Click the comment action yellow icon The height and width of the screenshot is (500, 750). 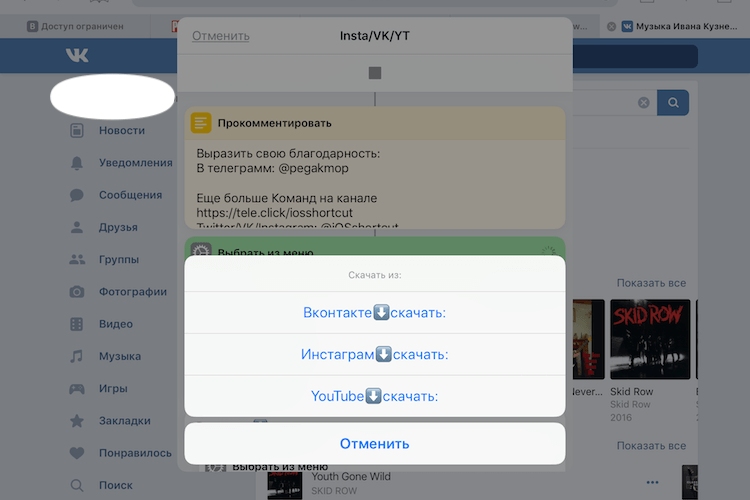coord(201,123)
